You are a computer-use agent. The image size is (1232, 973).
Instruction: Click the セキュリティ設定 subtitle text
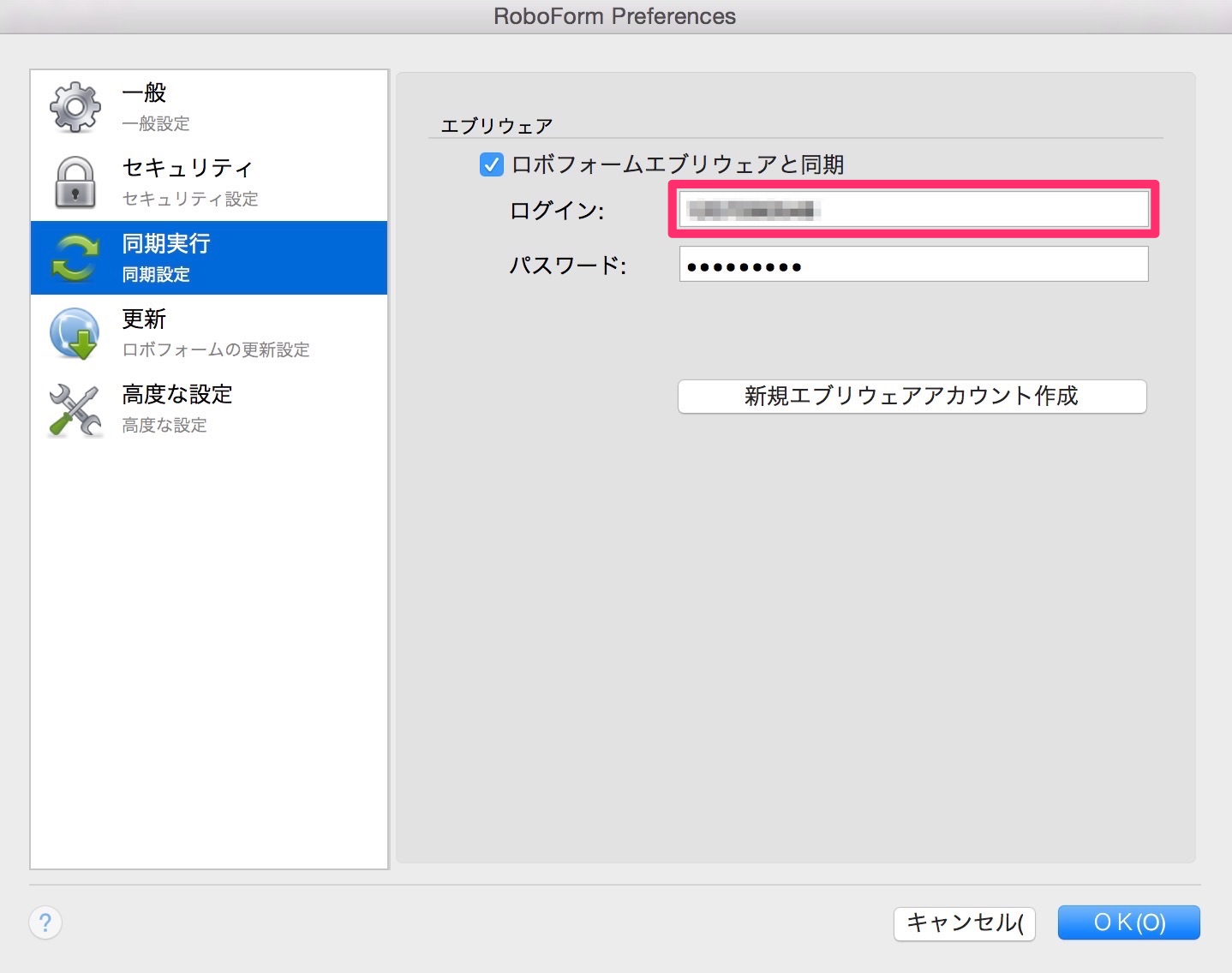click(190, 199)
